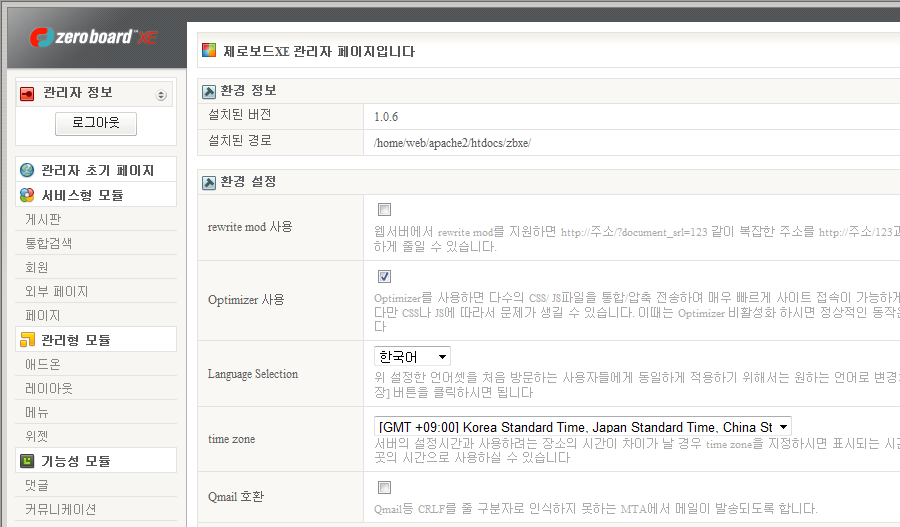The image size is (900, 527).
Task: Open 관리형 모듈 section
Action: pos(76,340)
